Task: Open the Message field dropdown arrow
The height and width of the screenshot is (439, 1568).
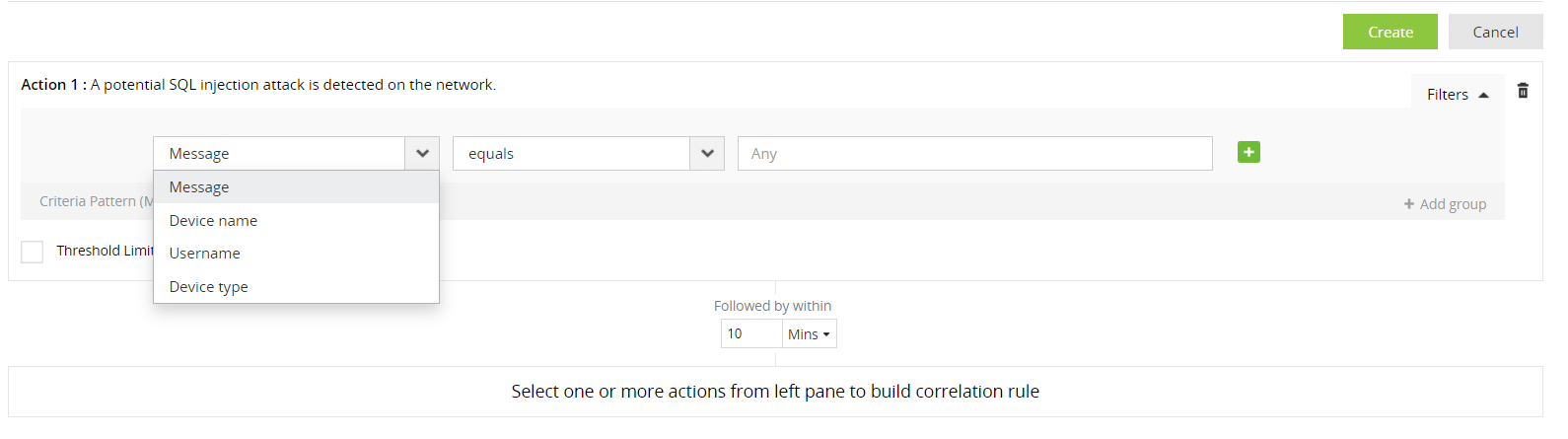Action: click(422, 154)
